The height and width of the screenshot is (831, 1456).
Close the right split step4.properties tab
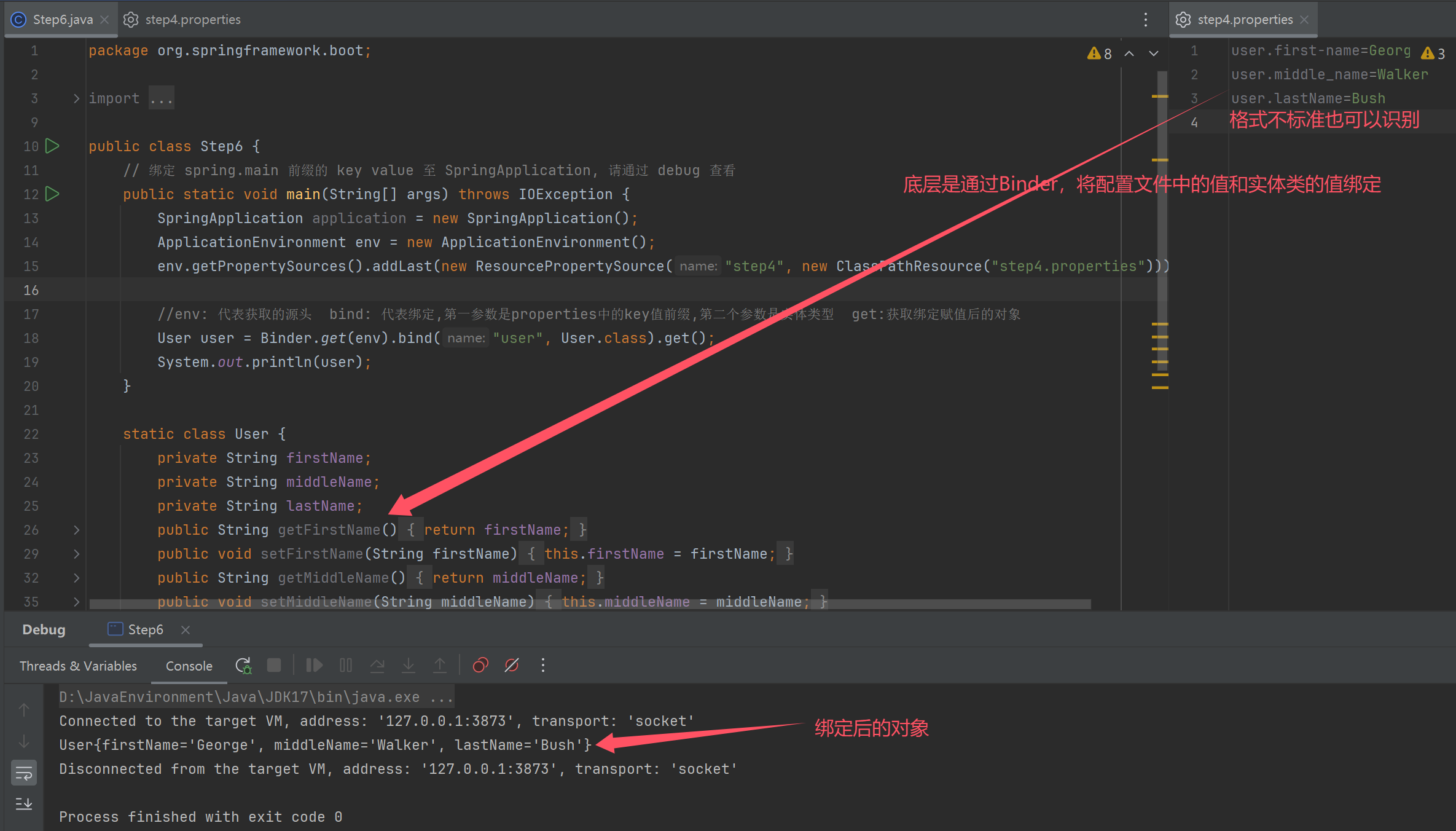[x=1304, y=20]
